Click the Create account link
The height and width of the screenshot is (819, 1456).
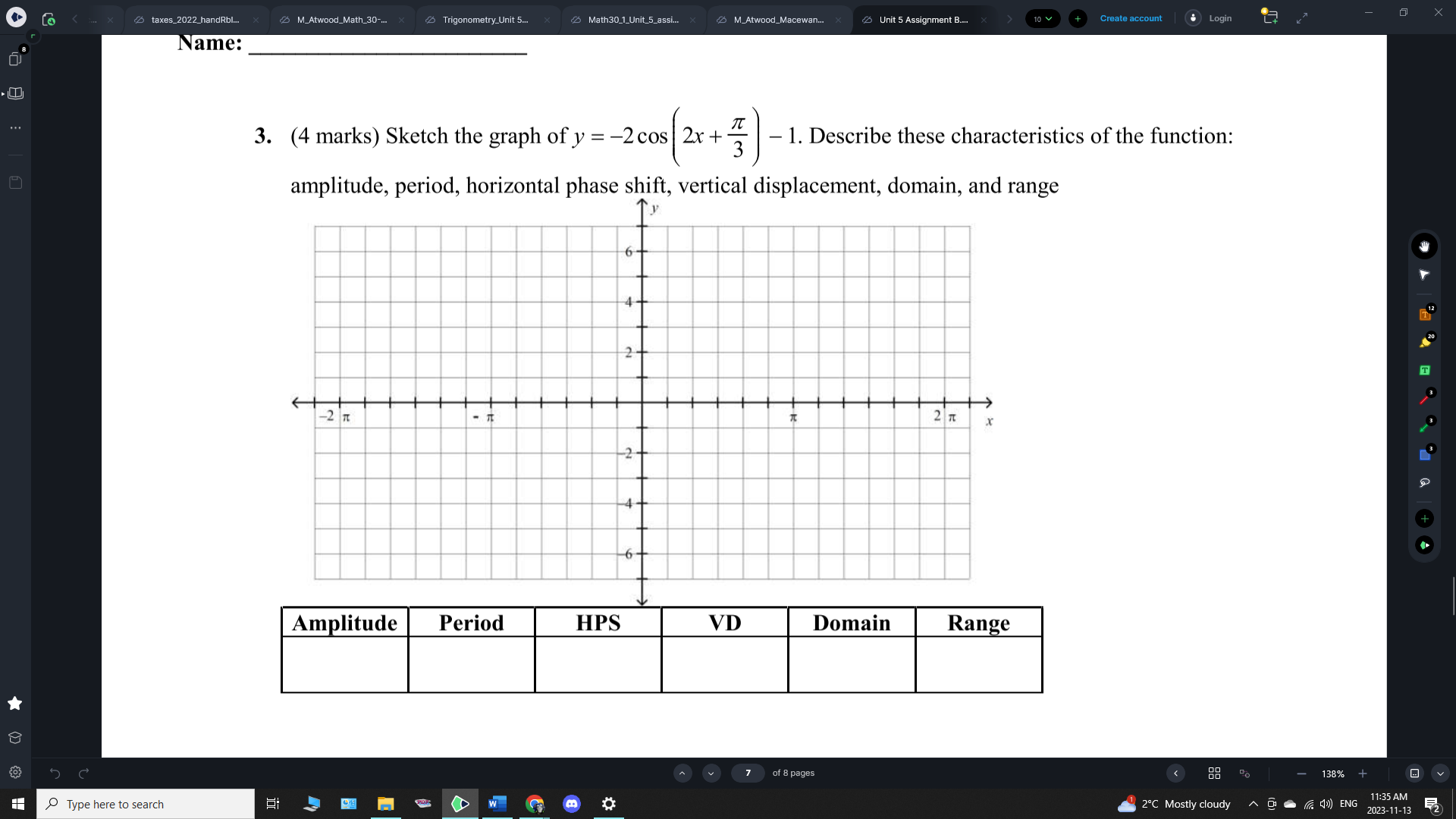(x=1131, y=17)
